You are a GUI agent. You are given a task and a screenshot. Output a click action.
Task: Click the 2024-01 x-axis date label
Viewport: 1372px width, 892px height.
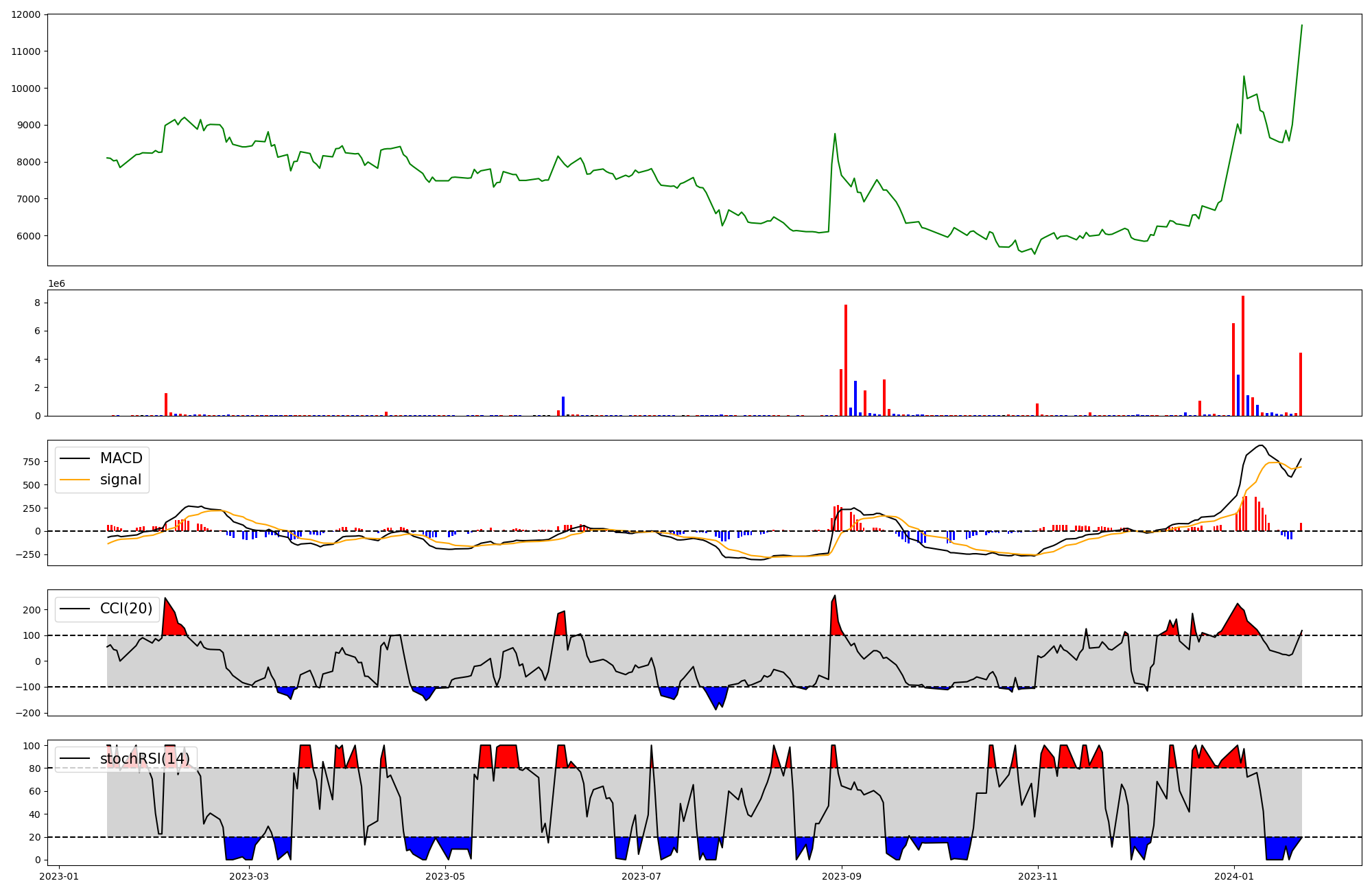(x=1234, y=876)
